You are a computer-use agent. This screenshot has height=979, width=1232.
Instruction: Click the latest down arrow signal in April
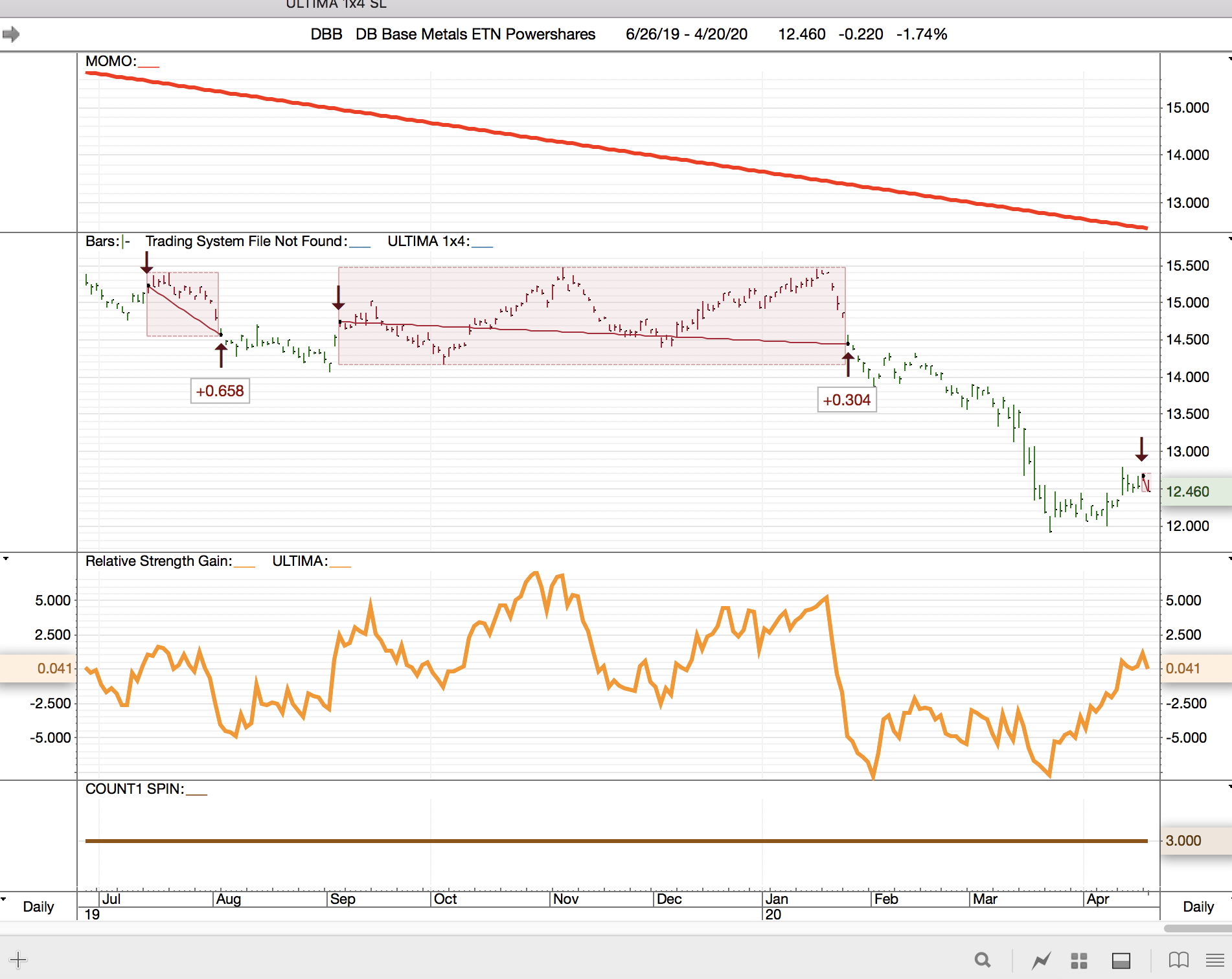coord(1141,449)
